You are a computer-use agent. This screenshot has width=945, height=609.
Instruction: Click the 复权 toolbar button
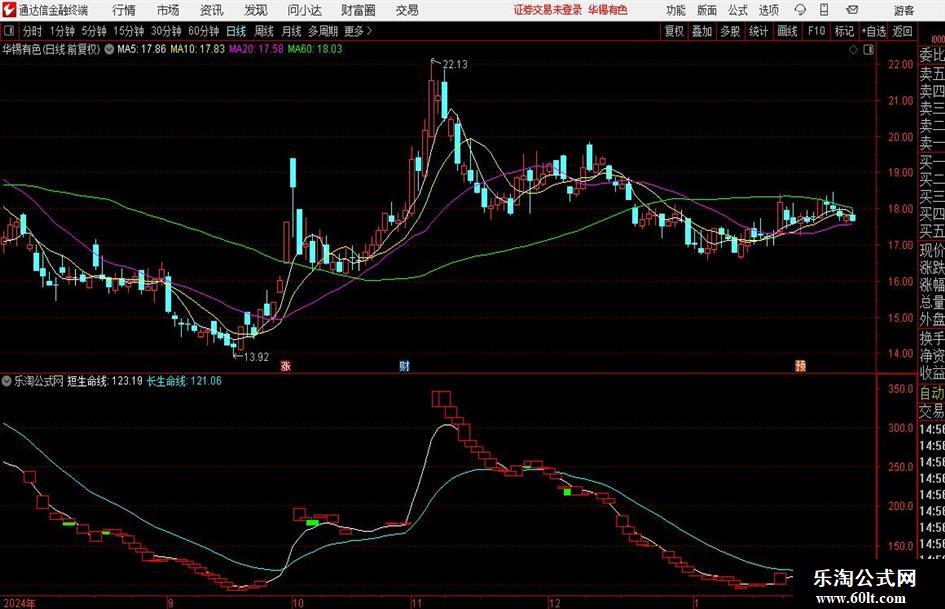pos(674,31)
